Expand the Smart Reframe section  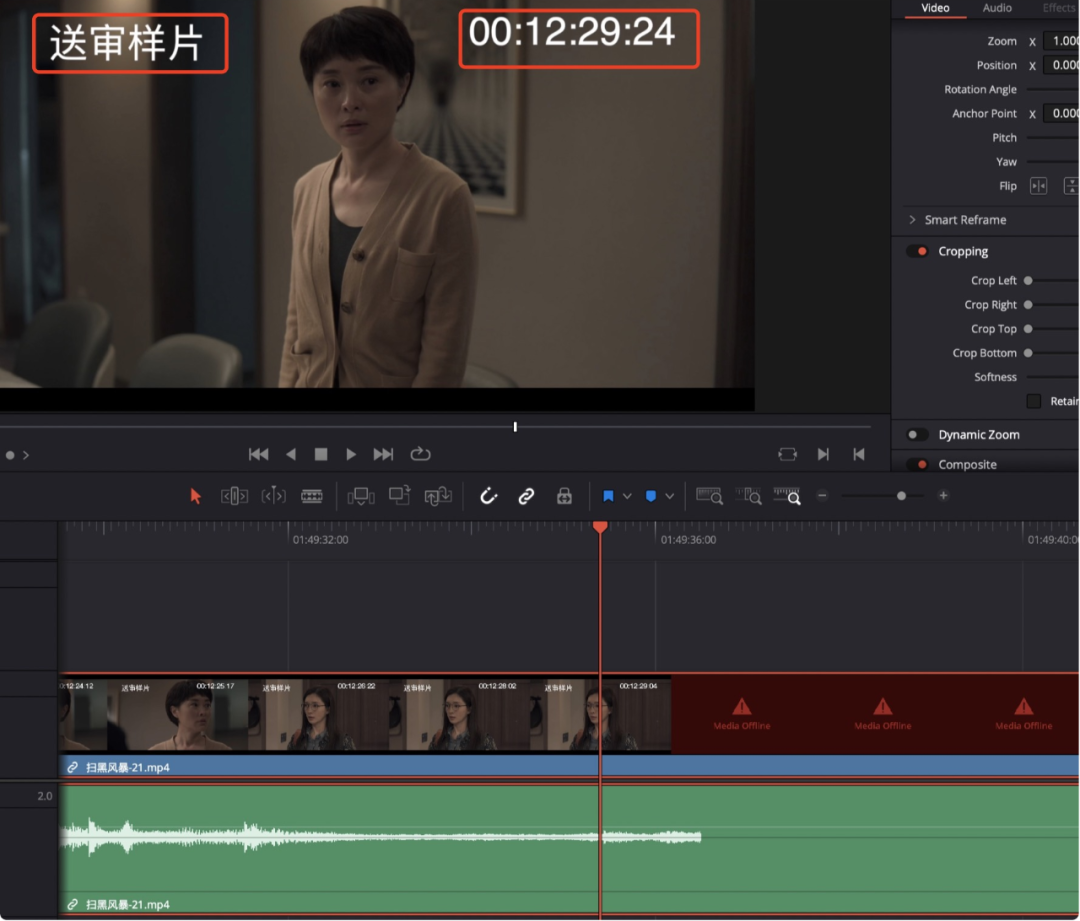(x=912, y=220)
